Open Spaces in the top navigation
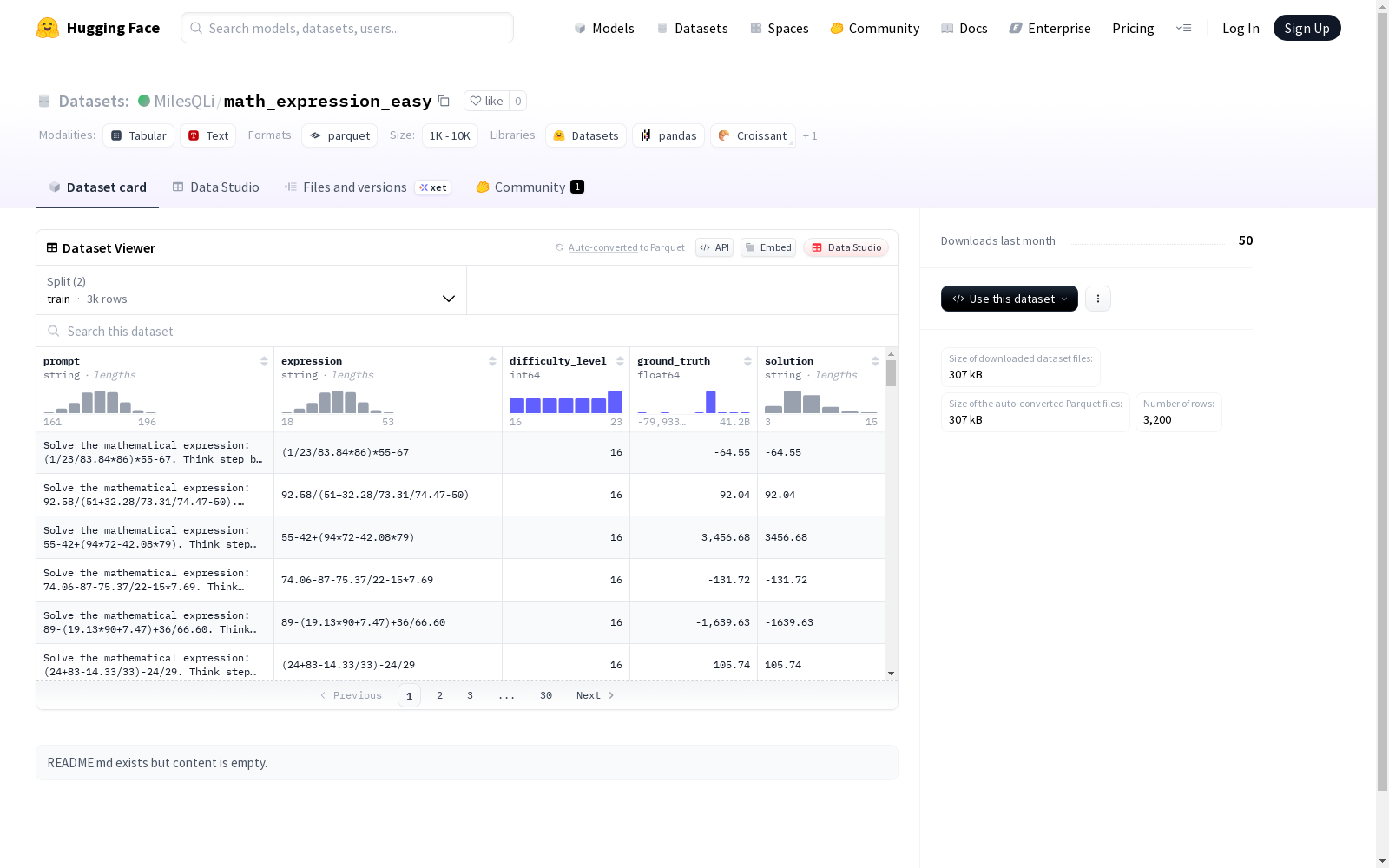This screenshot has height=868, width=1389. coord(780,28)
